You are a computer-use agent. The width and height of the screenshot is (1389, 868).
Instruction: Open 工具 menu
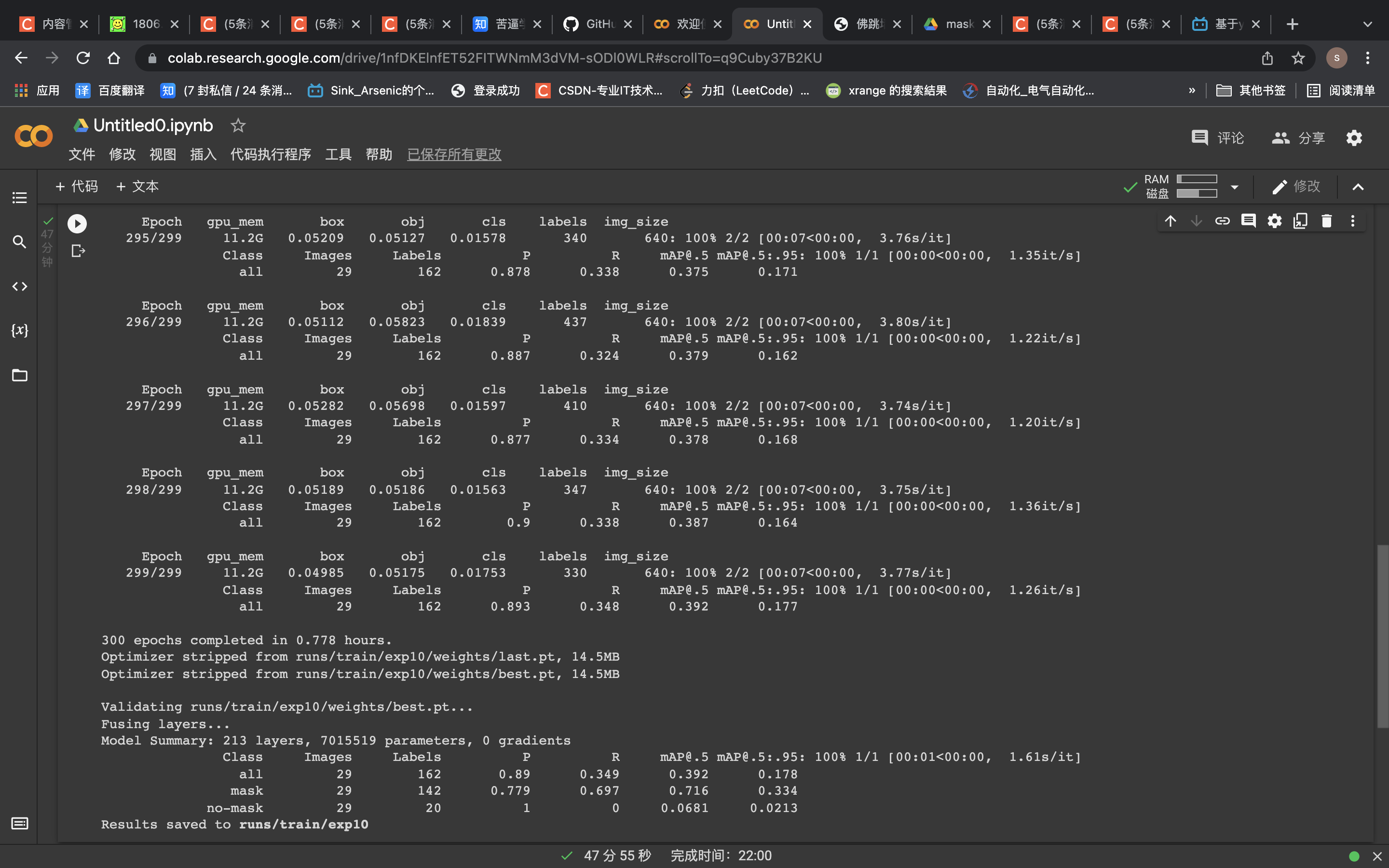click(338, 154)
